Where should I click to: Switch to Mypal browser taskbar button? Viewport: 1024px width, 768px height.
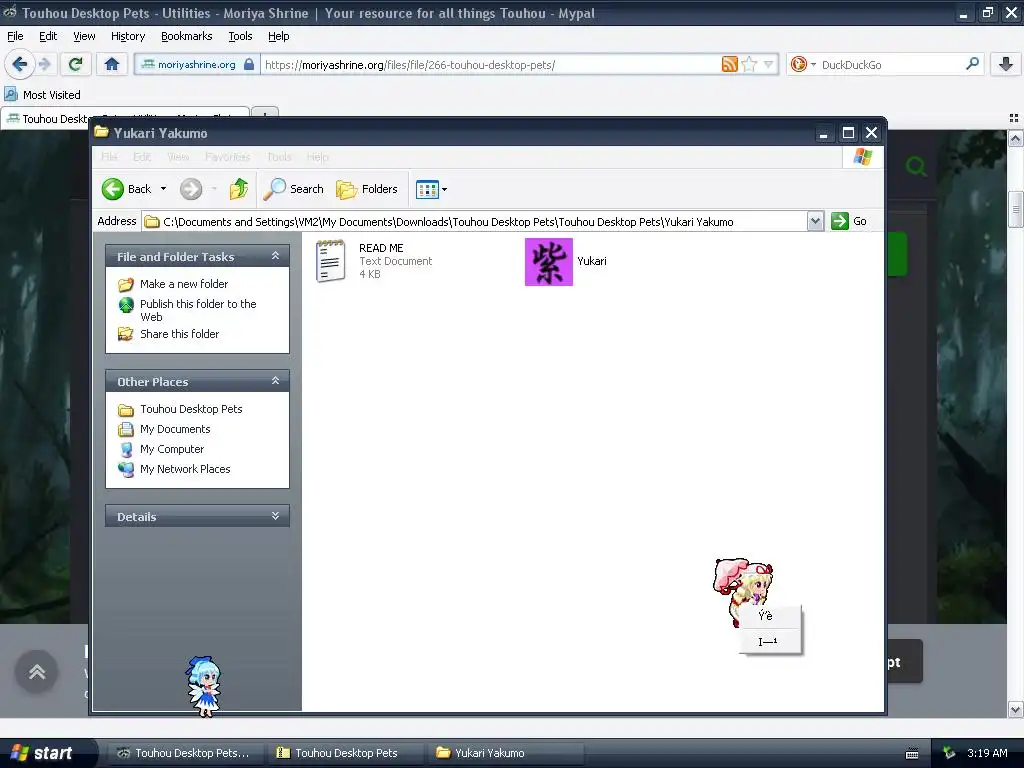coord(185,753)
